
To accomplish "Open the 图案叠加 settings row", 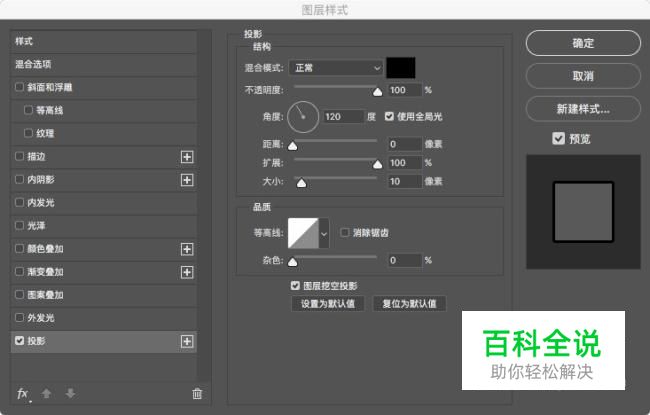I will point(104,295).
